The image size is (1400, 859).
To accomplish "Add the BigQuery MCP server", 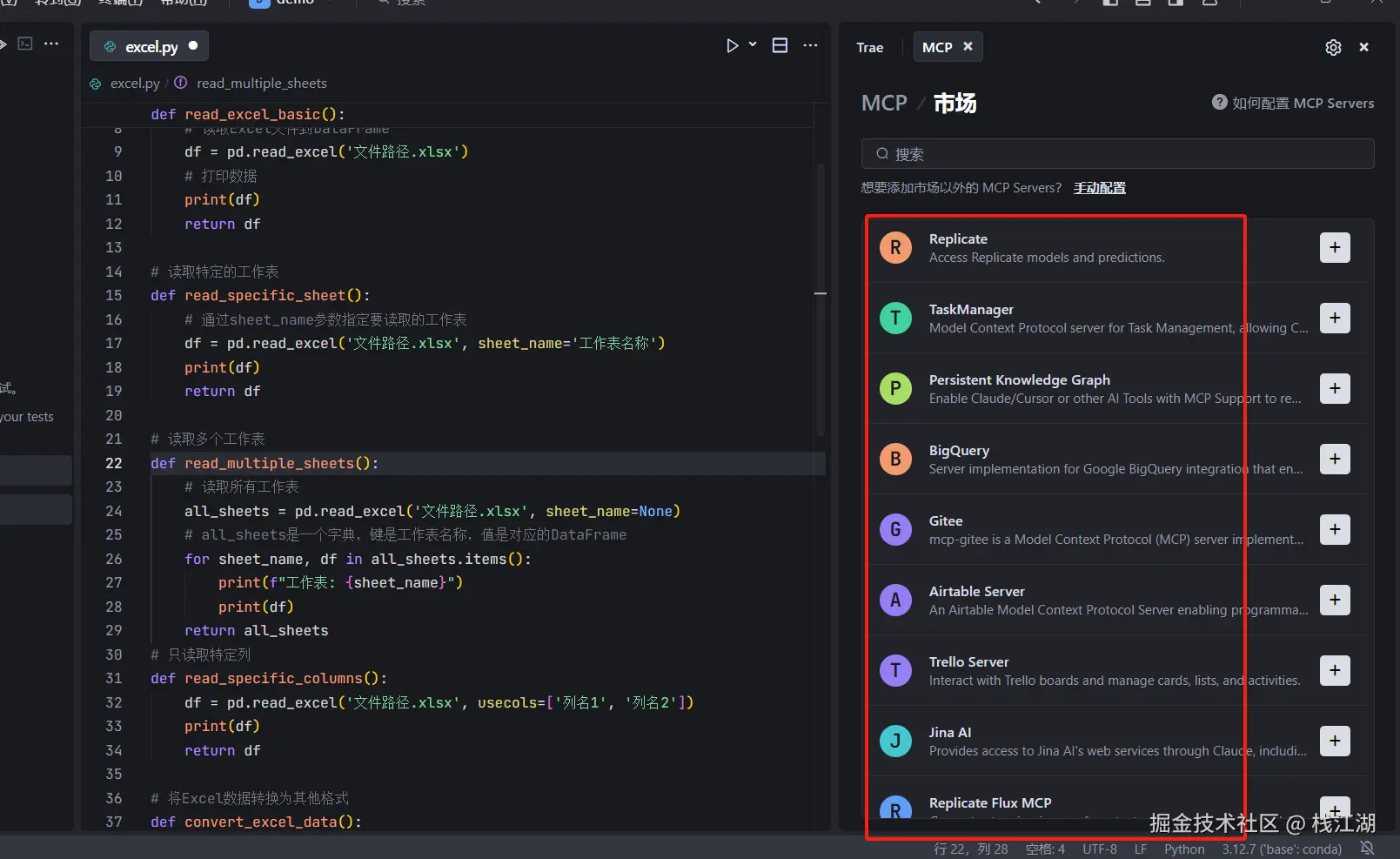I will coord(1335,459).
